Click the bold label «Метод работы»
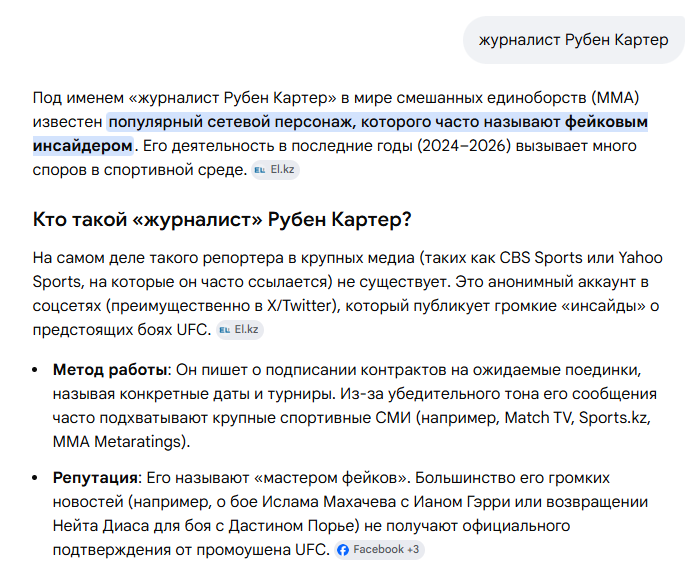Image resolution: width=700 pixels, height=573 pixels. (110, 370)
